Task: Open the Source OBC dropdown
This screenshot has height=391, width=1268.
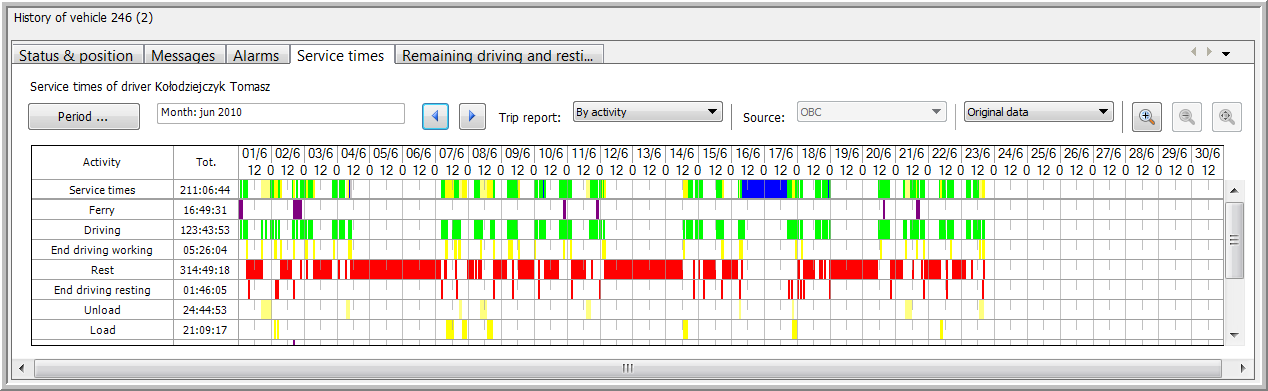Action: tap(871, 112)
